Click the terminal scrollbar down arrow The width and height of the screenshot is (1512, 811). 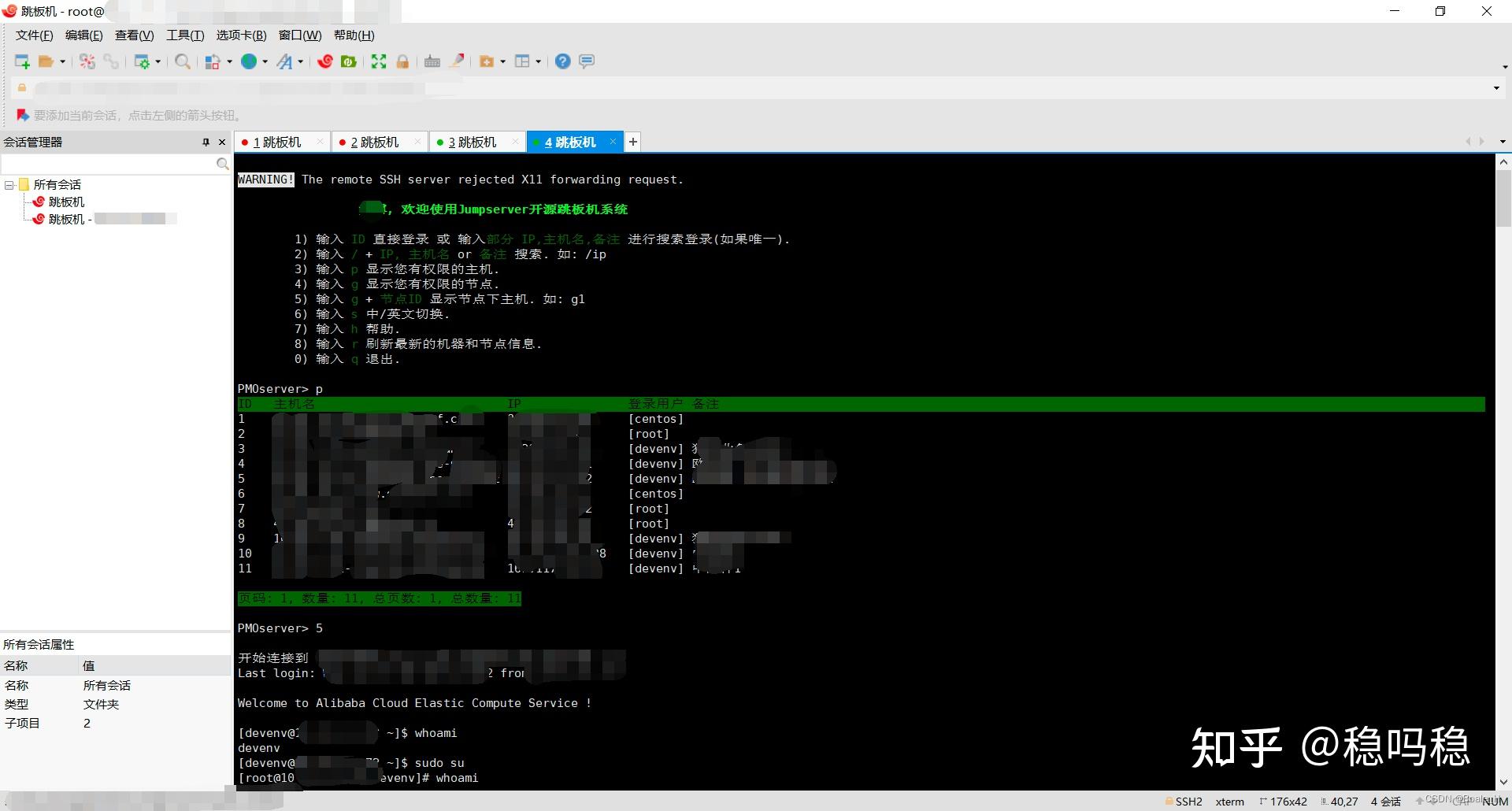tap(1503, 783)
